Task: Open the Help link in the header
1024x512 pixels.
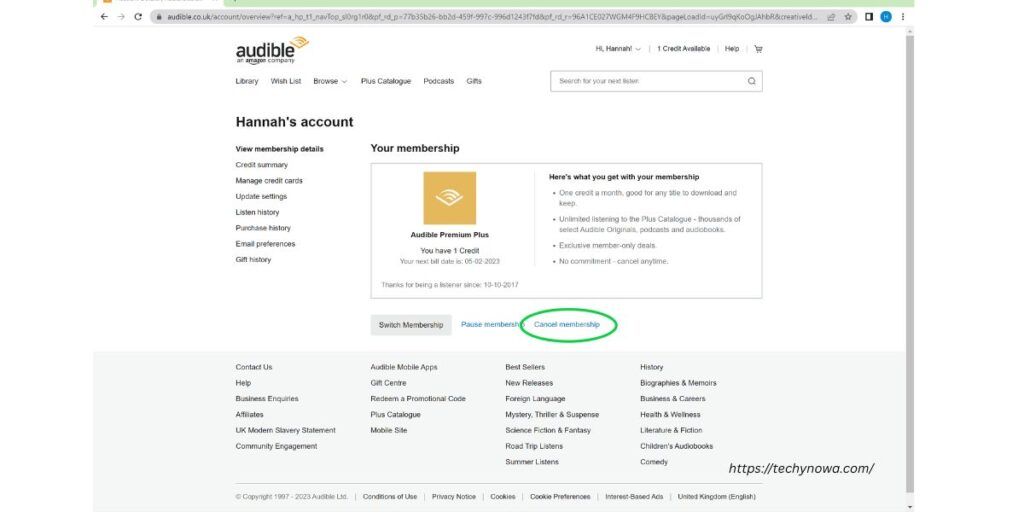Action: [x=732, y=49]
